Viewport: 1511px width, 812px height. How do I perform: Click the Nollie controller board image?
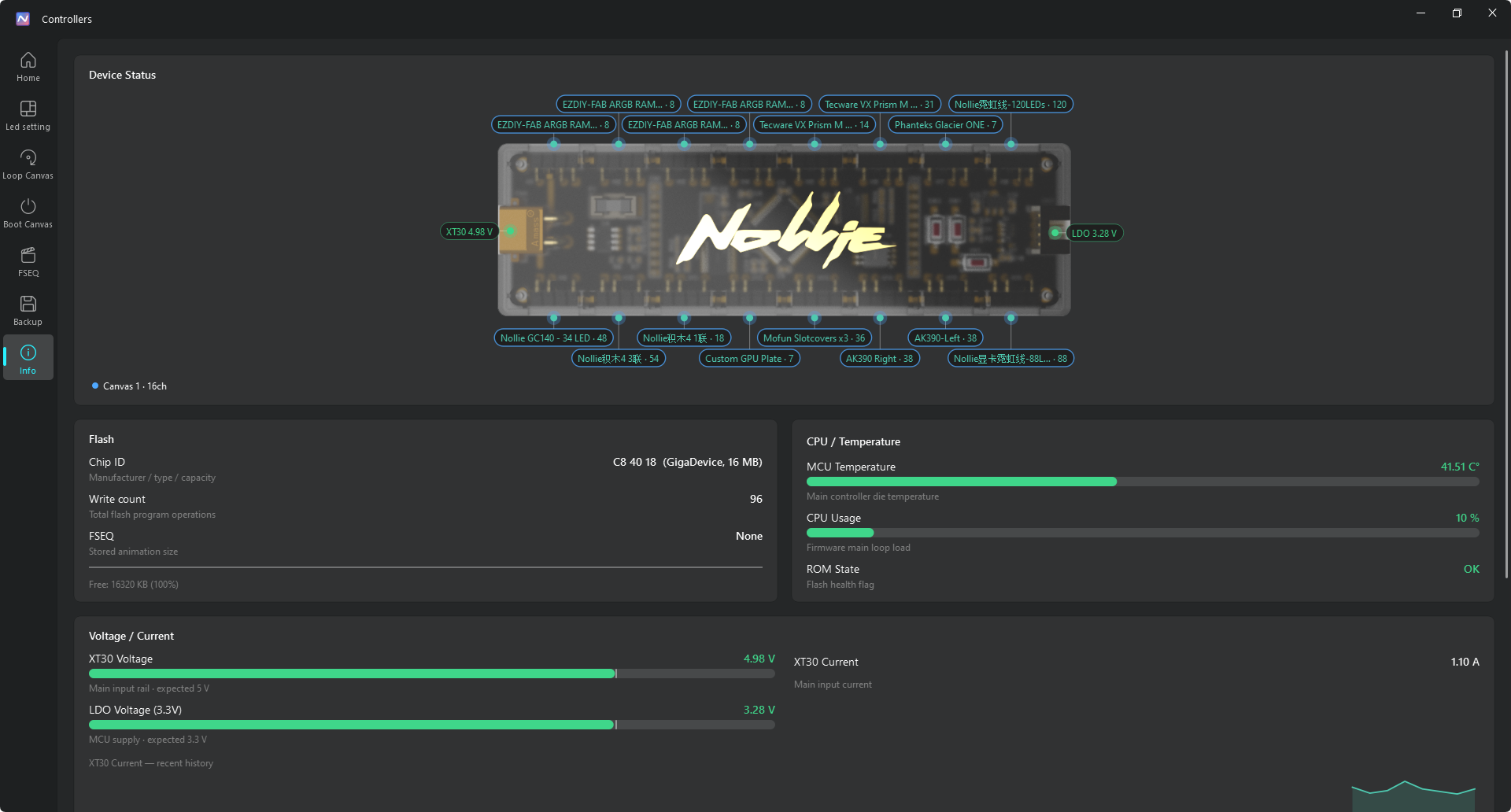click(784, 230)
